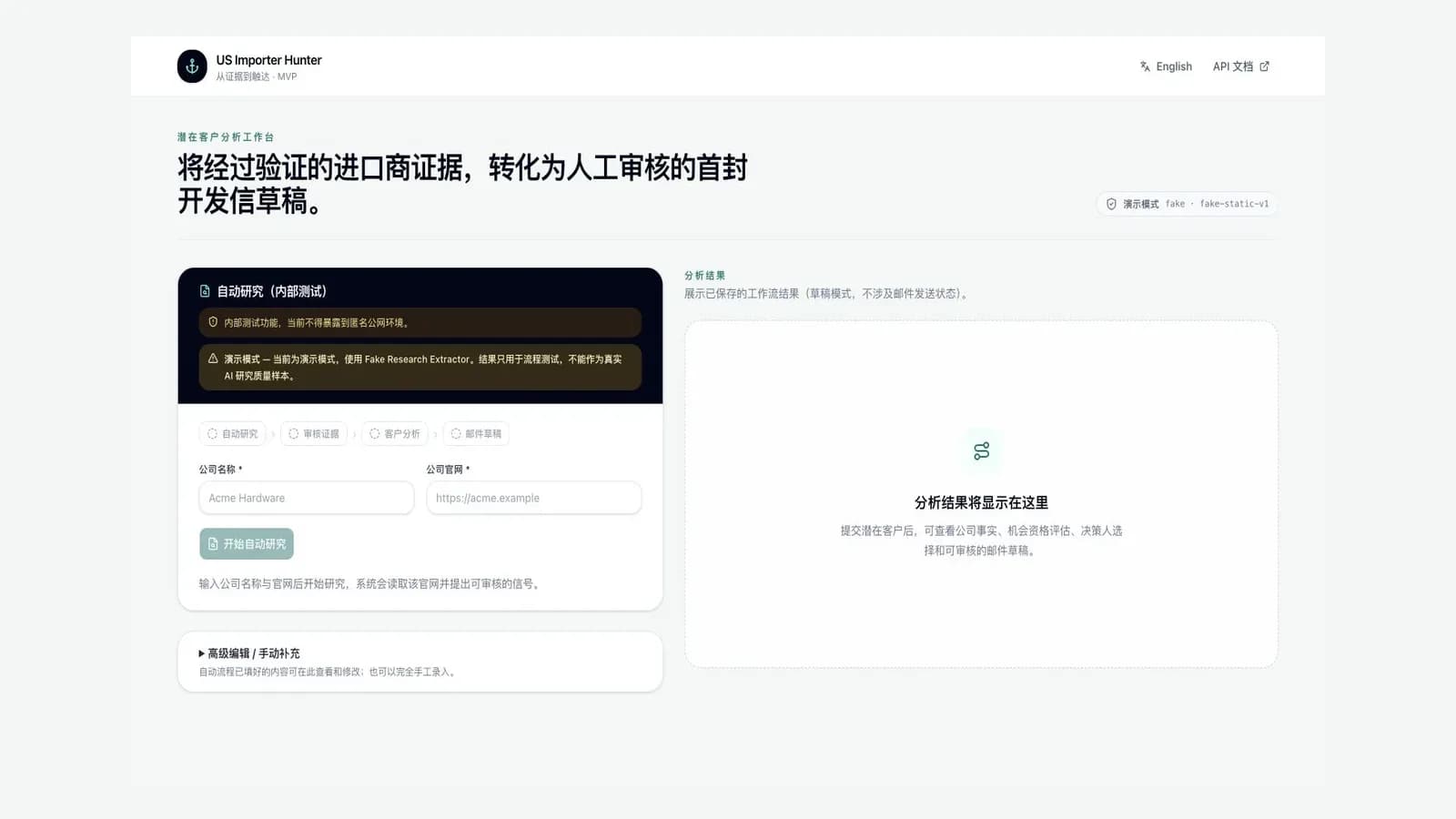
Task: Select the 邮件草稿 step chip
Action: (475, 434)
